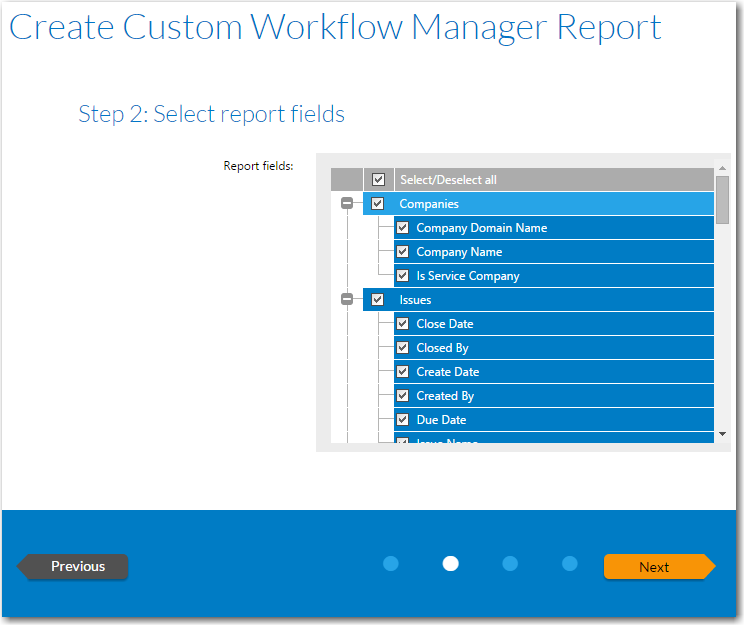
Task: Collapse the Issues tree node
Action: [347, 300]
